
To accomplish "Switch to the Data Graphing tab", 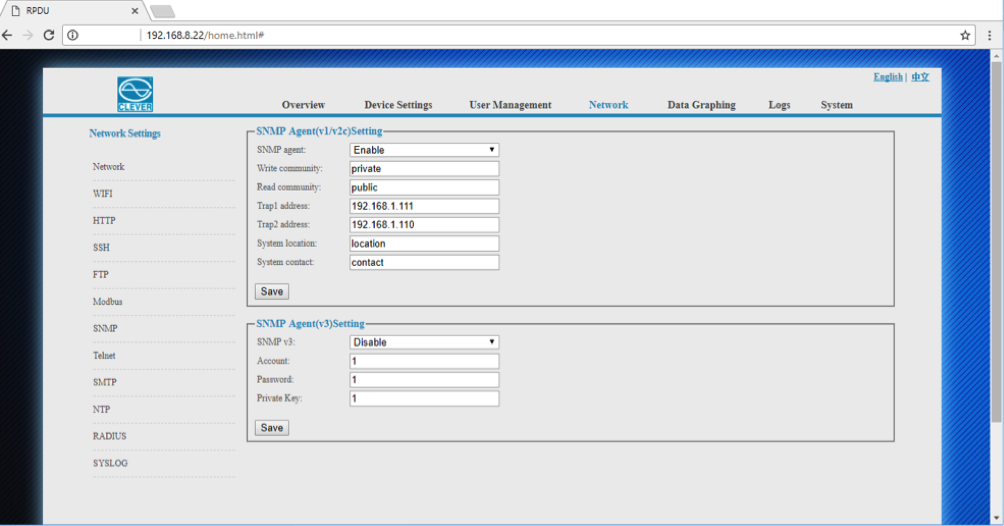I will pyautogui.click(x=701, y=105).
